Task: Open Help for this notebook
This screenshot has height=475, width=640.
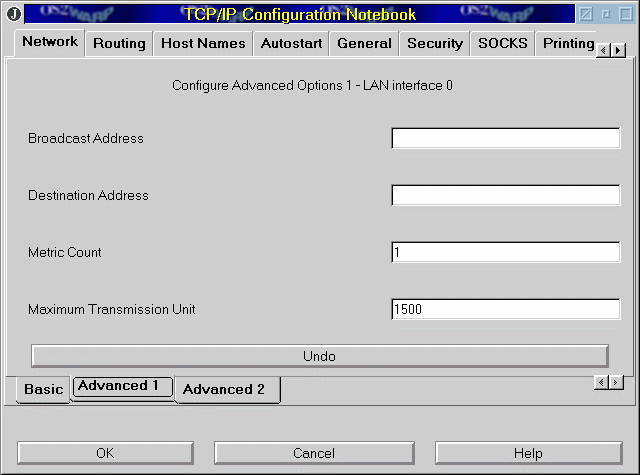Action: coord(529,453)
